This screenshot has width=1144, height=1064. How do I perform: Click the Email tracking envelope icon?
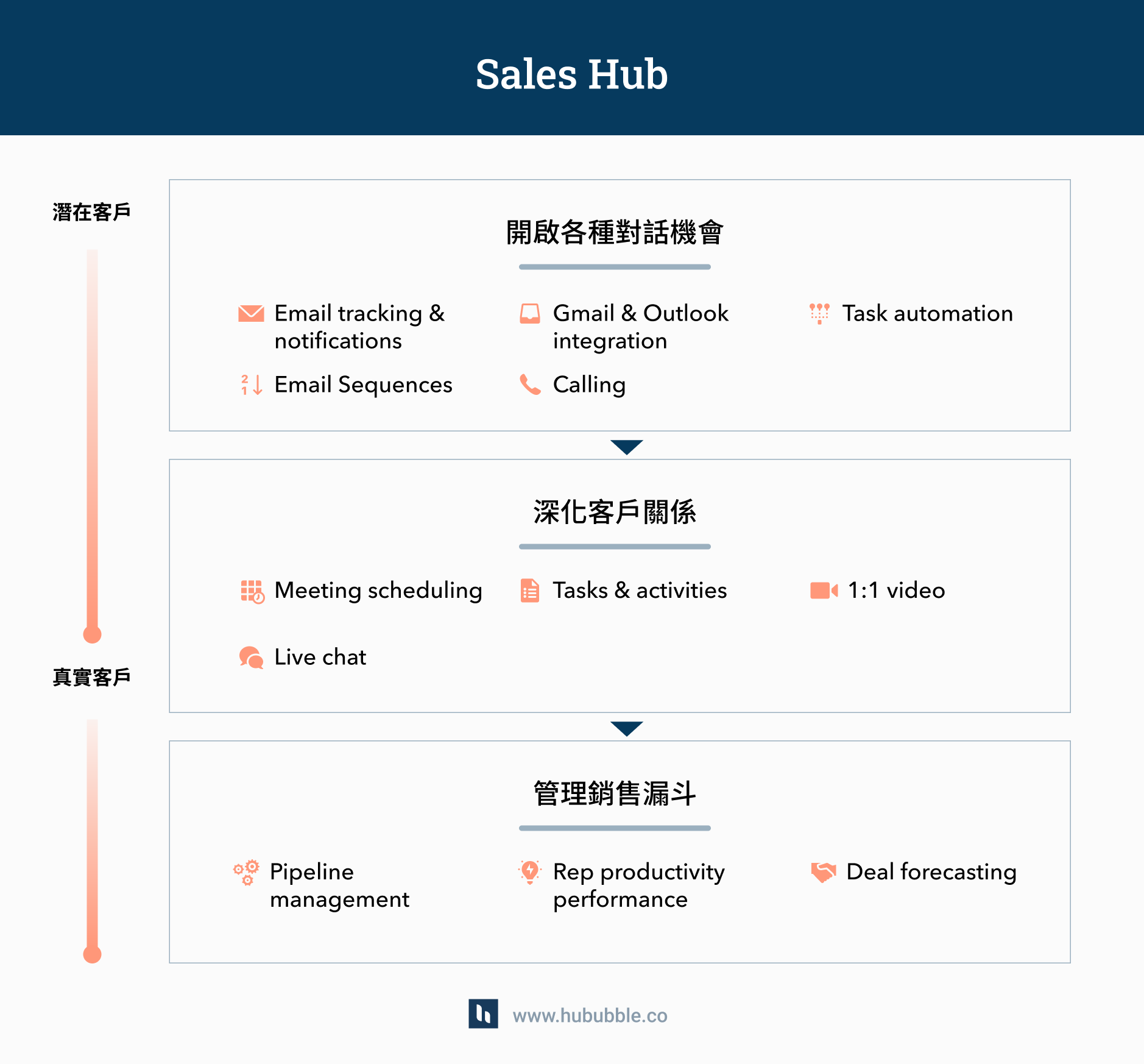251,313
